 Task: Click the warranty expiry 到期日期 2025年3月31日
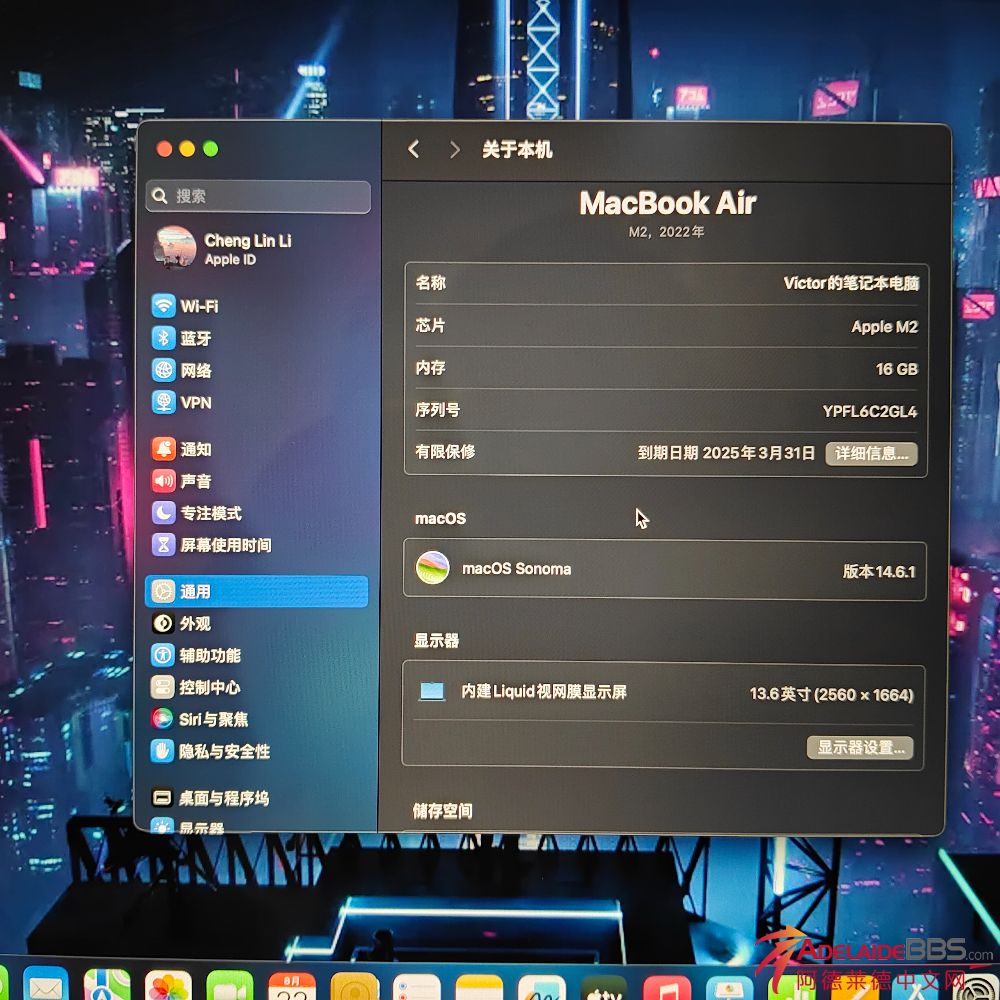pyautogui.click(x=726, y=453)
